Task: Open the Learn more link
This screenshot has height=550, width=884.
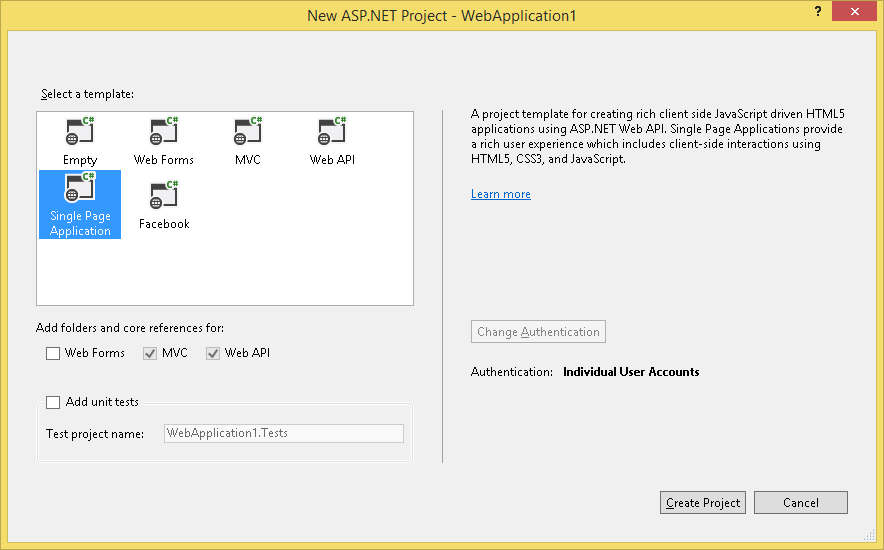Action: click(501, 194)
